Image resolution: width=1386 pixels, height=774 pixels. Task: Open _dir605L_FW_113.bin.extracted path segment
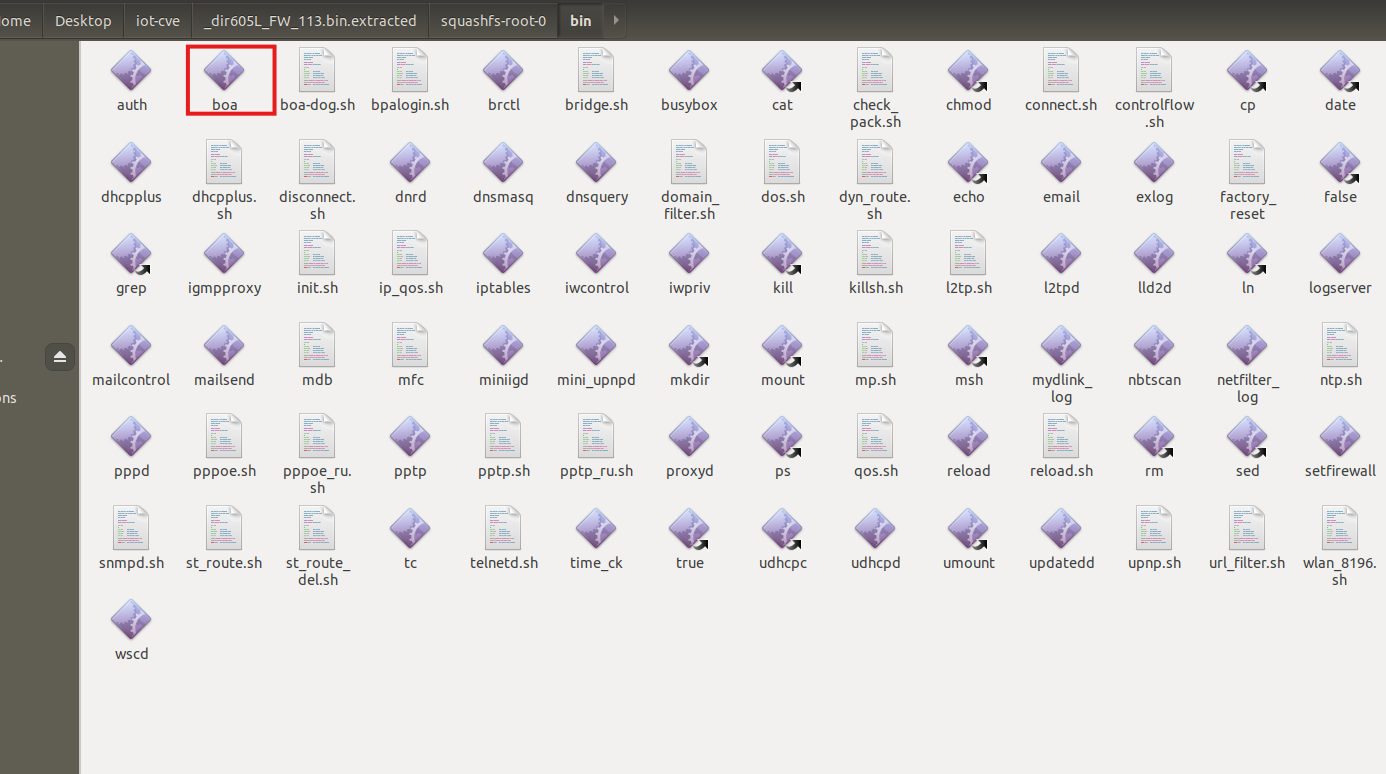point(310,20)
